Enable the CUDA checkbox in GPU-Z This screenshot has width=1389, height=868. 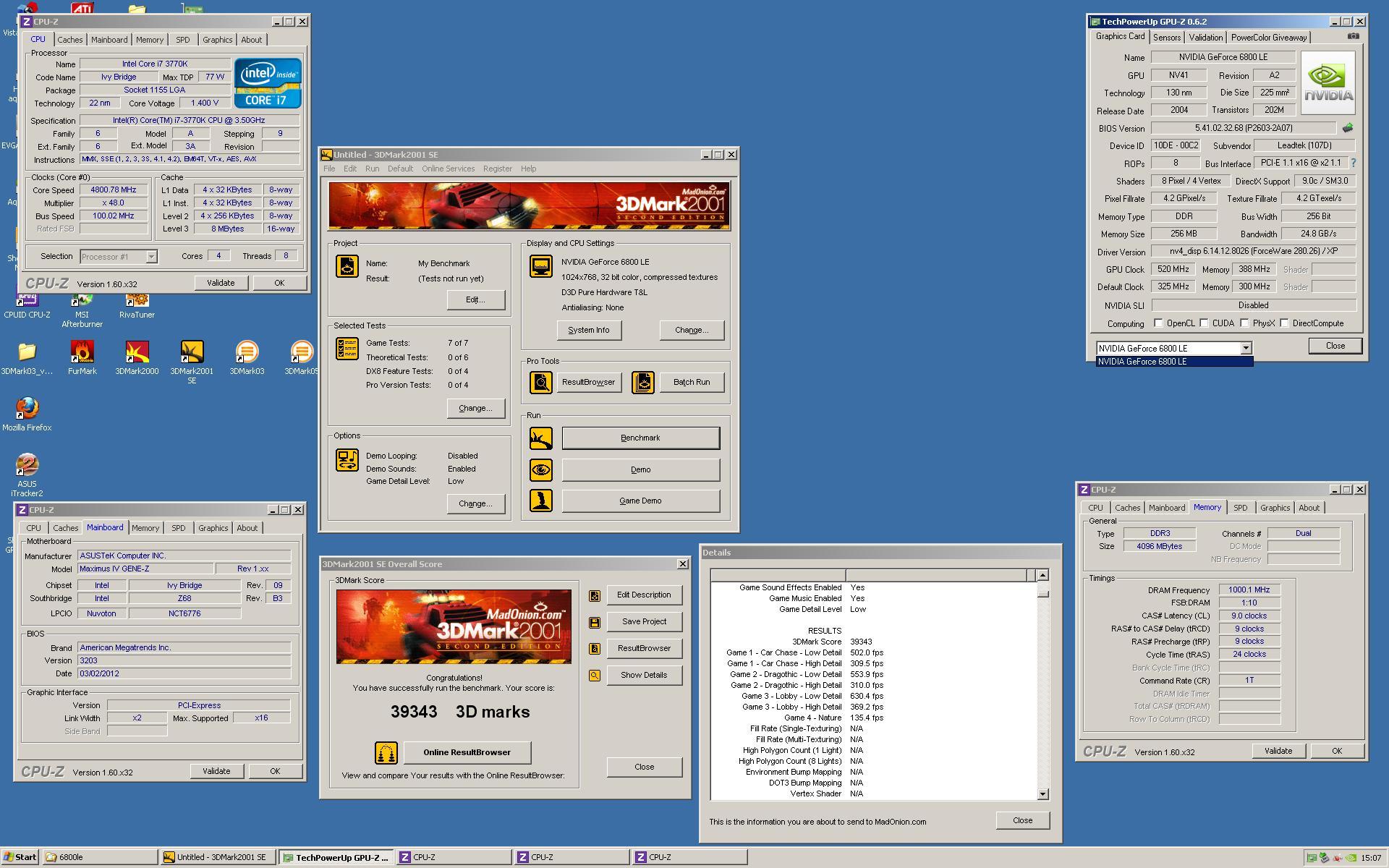click(x=1204, y=323)
